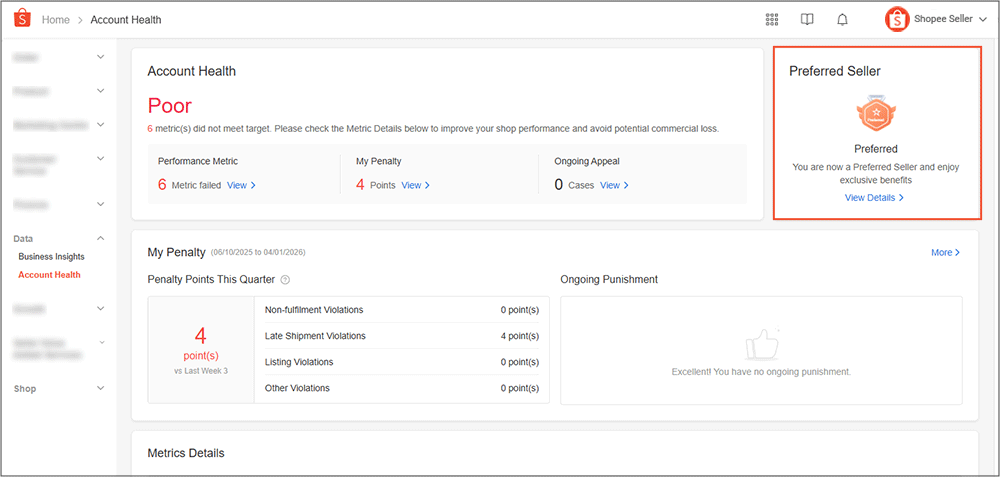Open the notifications bell icon

[842, 19]
